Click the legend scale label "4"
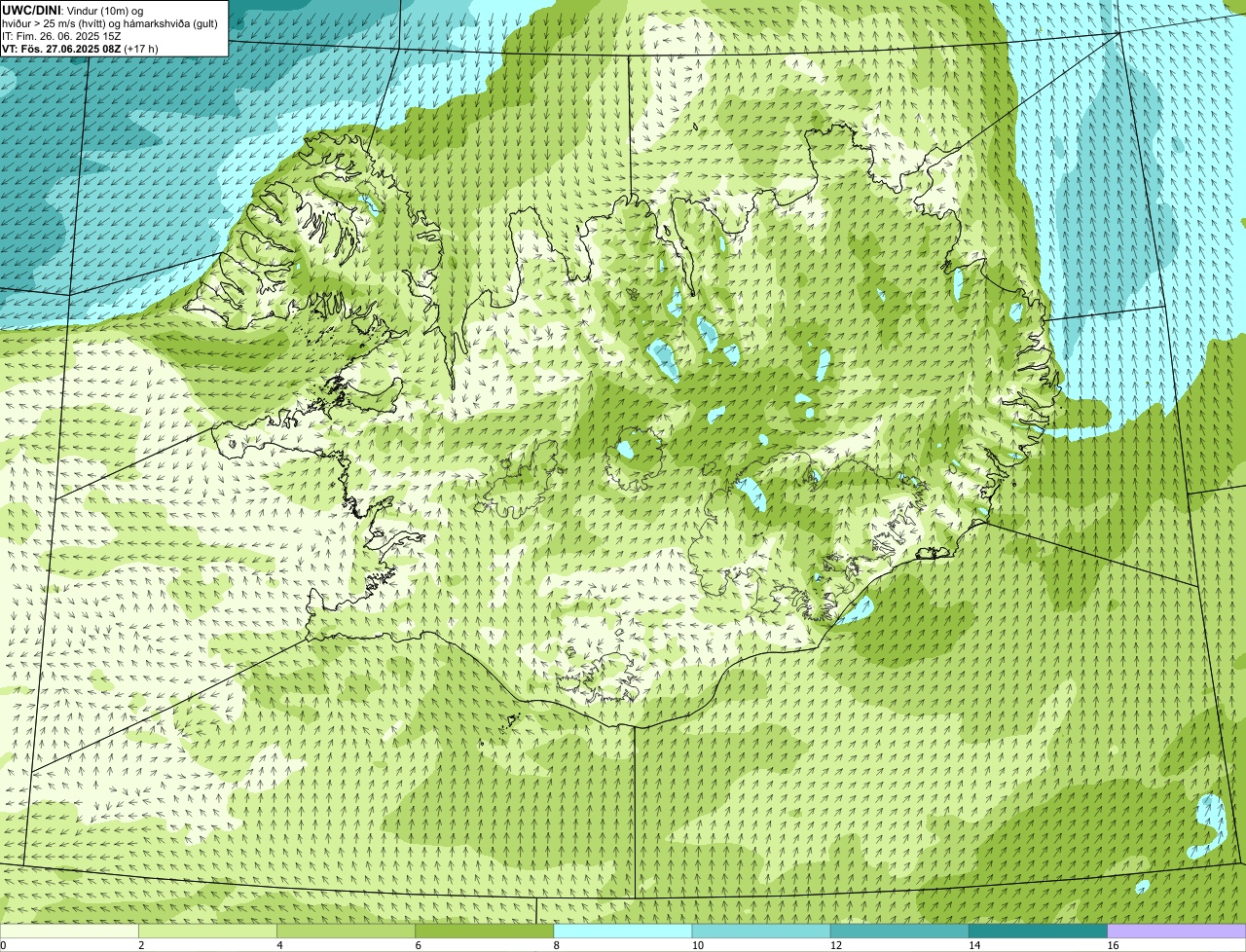This screenshot has width=1246, height=952. [x=279, y=945]
